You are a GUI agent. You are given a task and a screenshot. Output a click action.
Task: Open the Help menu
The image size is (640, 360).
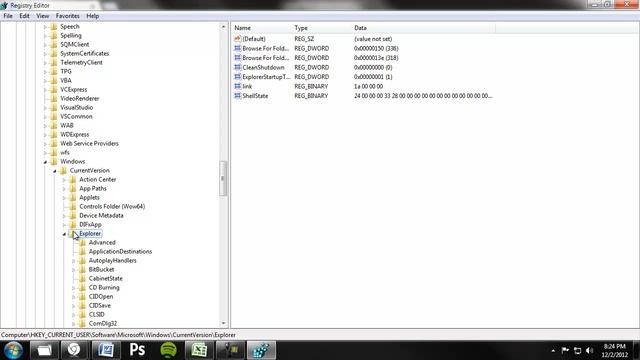pos(93,16)
